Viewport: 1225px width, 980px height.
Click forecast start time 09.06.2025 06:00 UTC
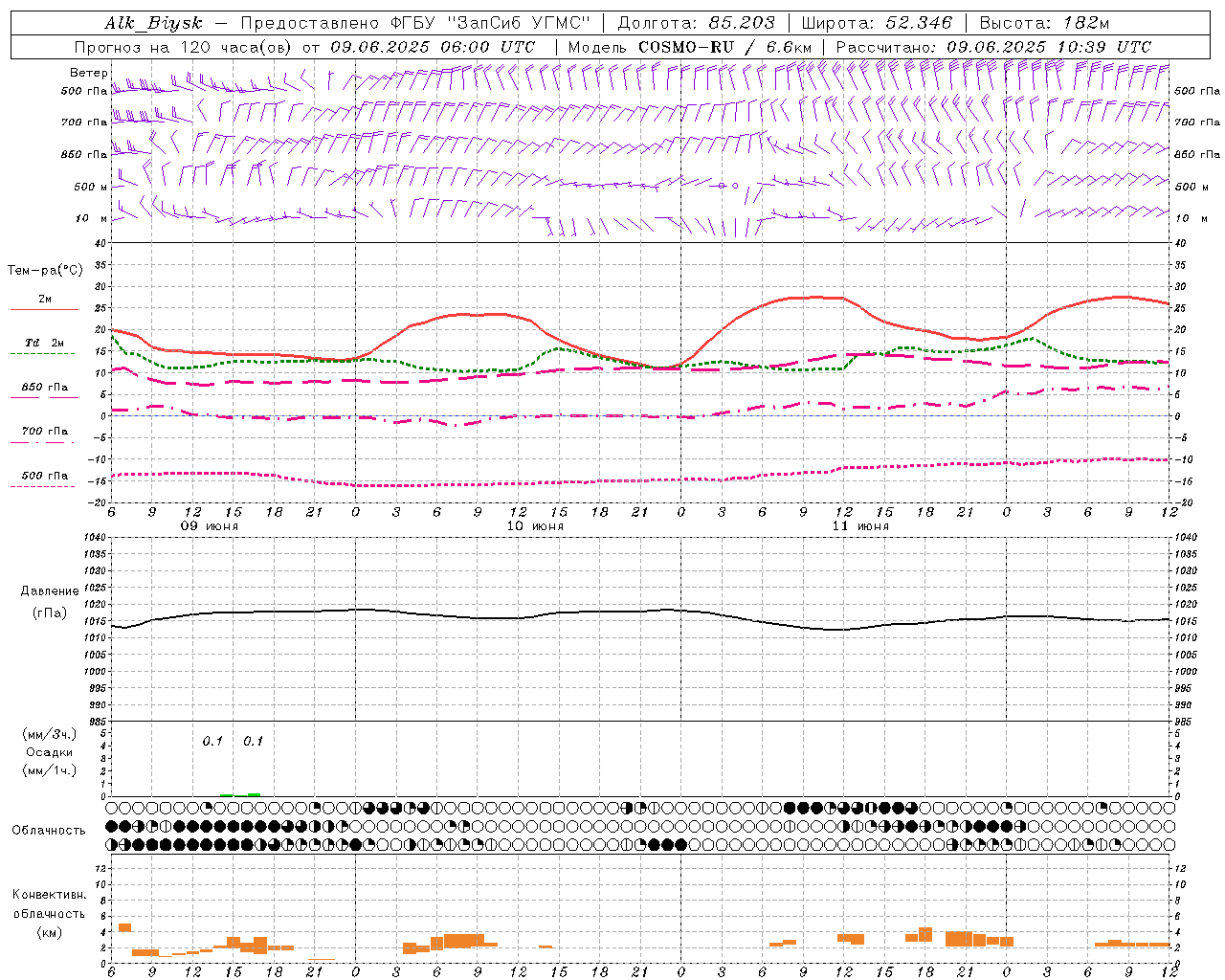433,47
